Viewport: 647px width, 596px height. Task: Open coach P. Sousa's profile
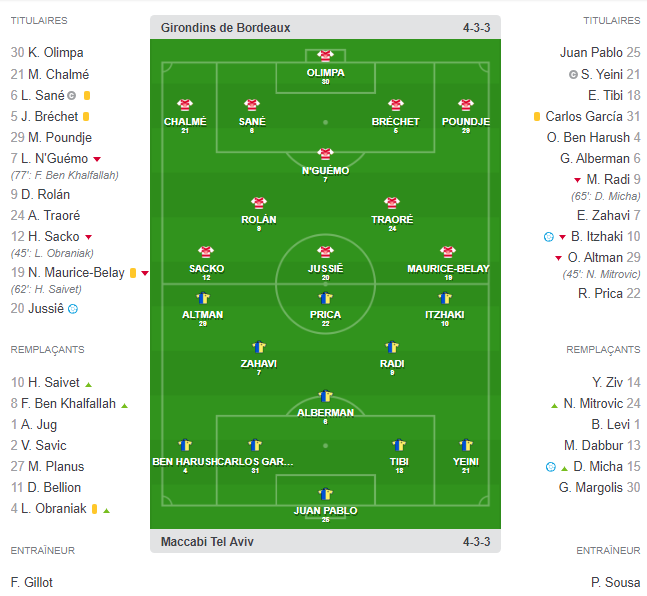point(615,582)
